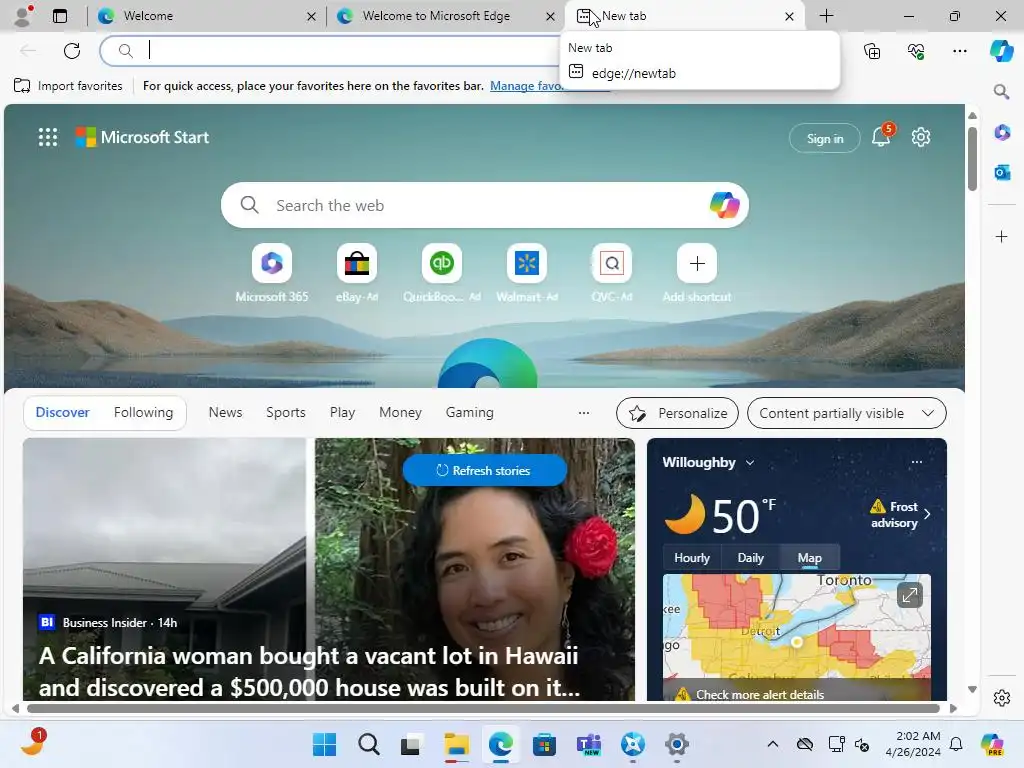Click the horizontal scrollbar at the bottom
This screenshot has width=1024, height=768.
click(x=483, y=709)
